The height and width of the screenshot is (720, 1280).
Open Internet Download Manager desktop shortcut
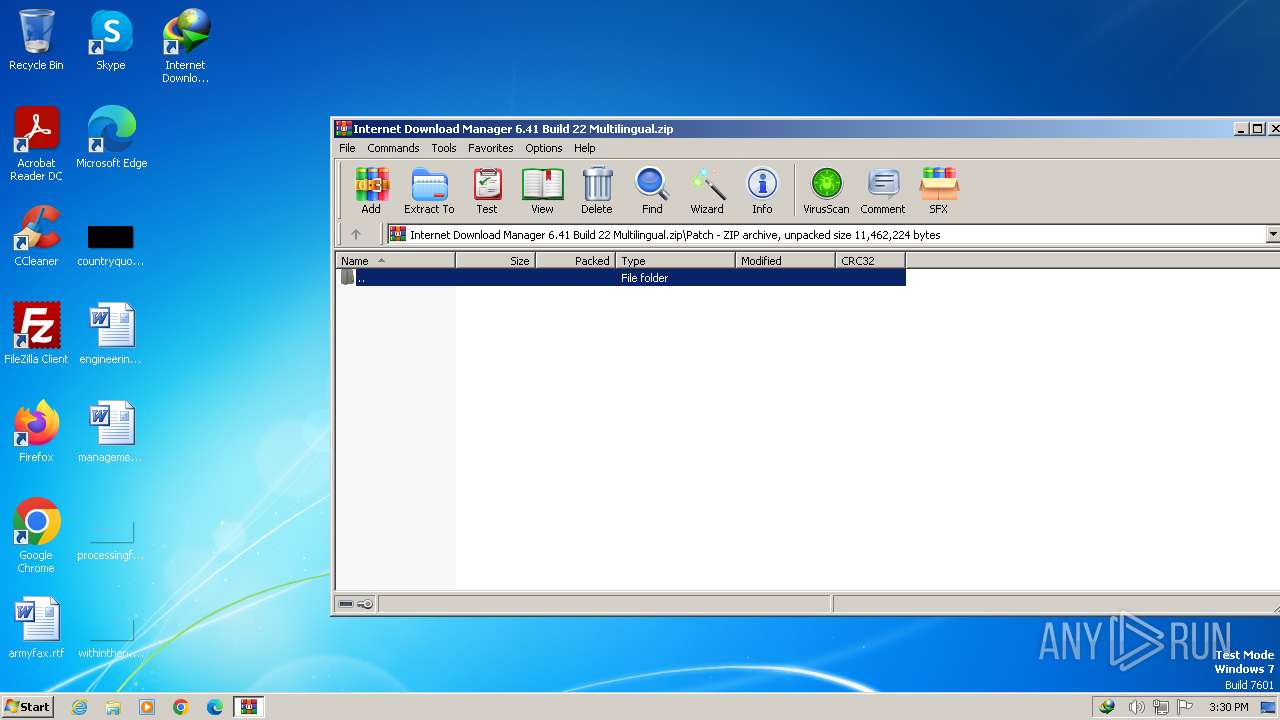point(185,46)
